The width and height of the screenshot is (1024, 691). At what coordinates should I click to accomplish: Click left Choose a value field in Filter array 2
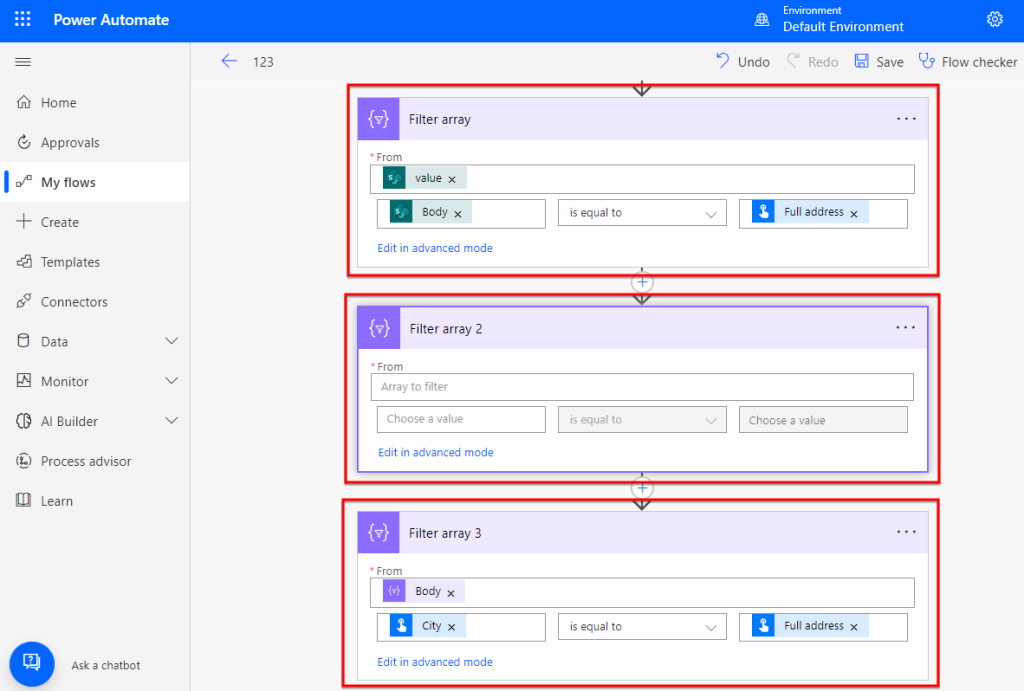click(x=461, y=419)
